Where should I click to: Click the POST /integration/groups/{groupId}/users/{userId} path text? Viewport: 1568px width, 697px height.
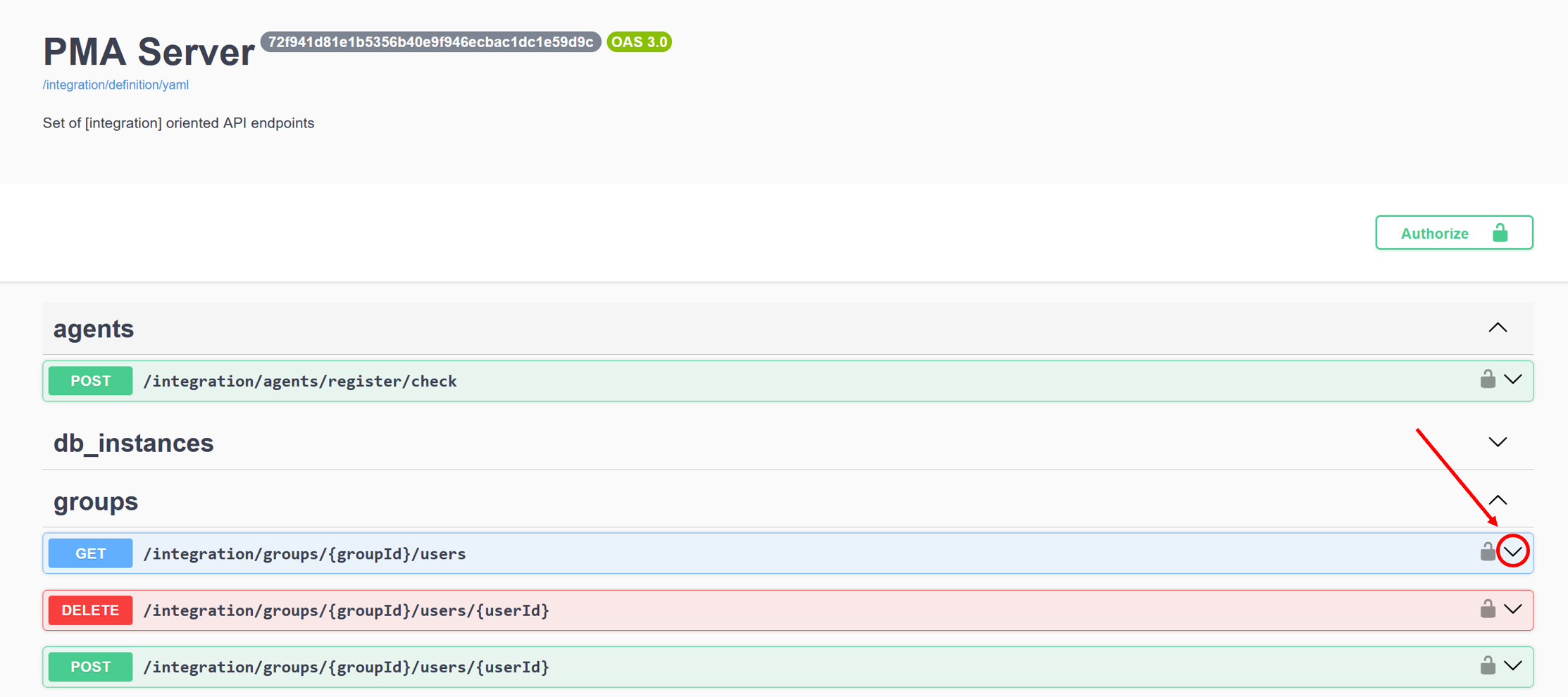click(346, 667)
